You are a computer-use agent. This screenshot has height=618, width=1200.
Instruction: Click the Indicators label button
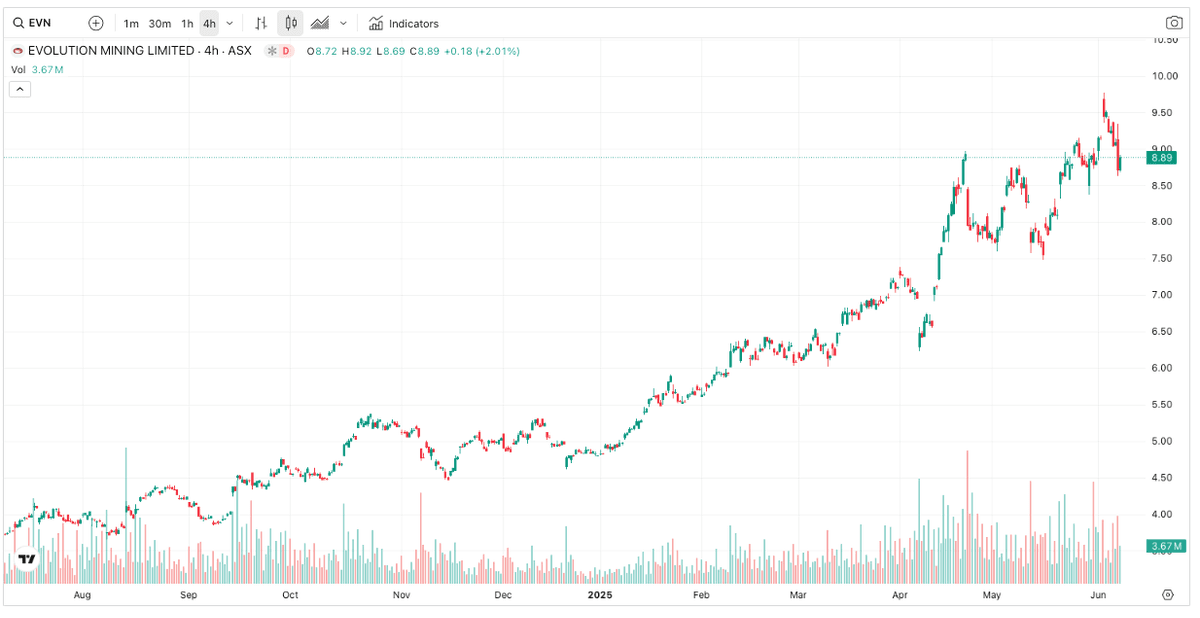[412, 23]
